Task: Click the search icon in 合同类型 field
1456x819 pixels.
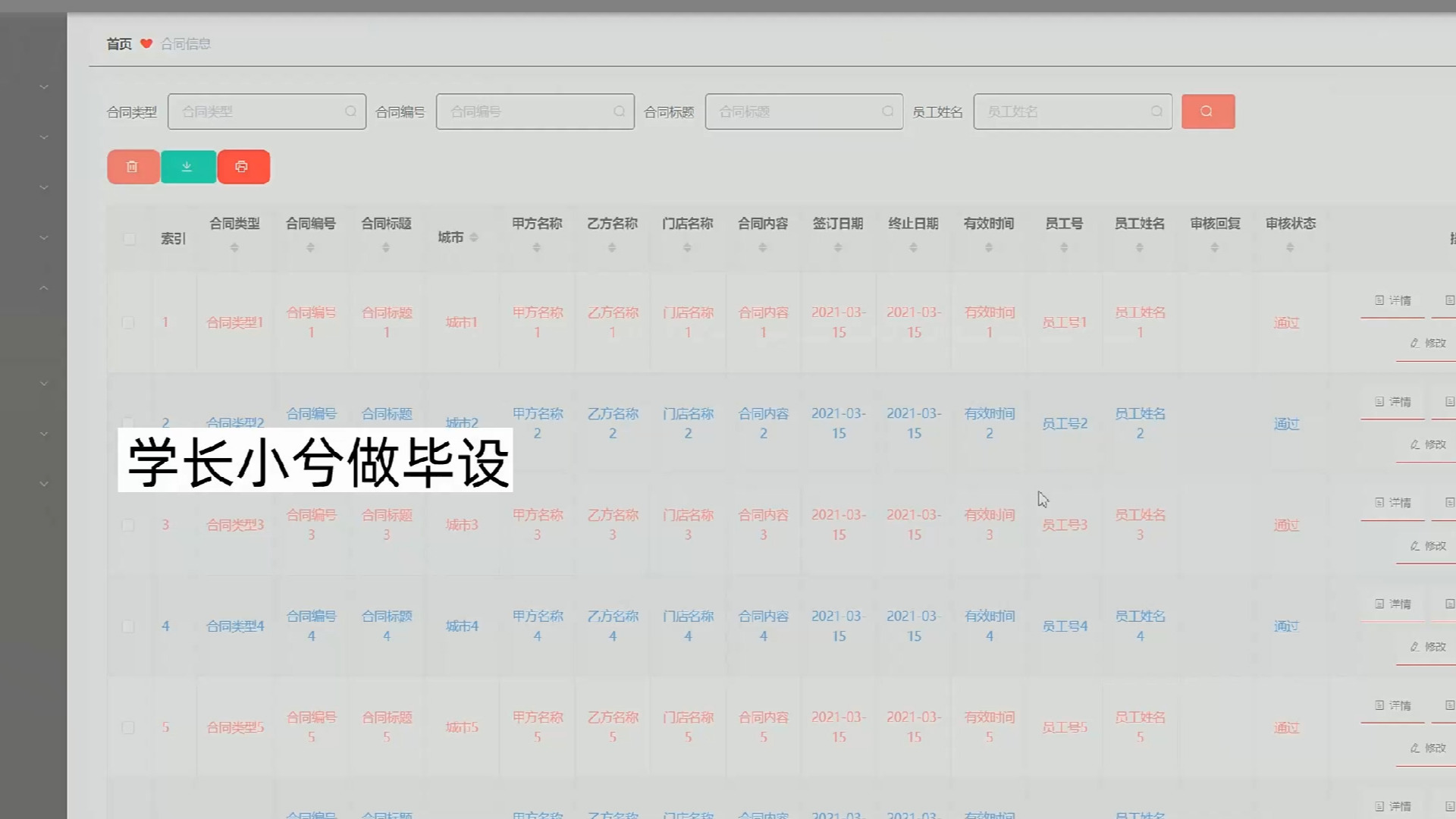Action: [350, 111]
